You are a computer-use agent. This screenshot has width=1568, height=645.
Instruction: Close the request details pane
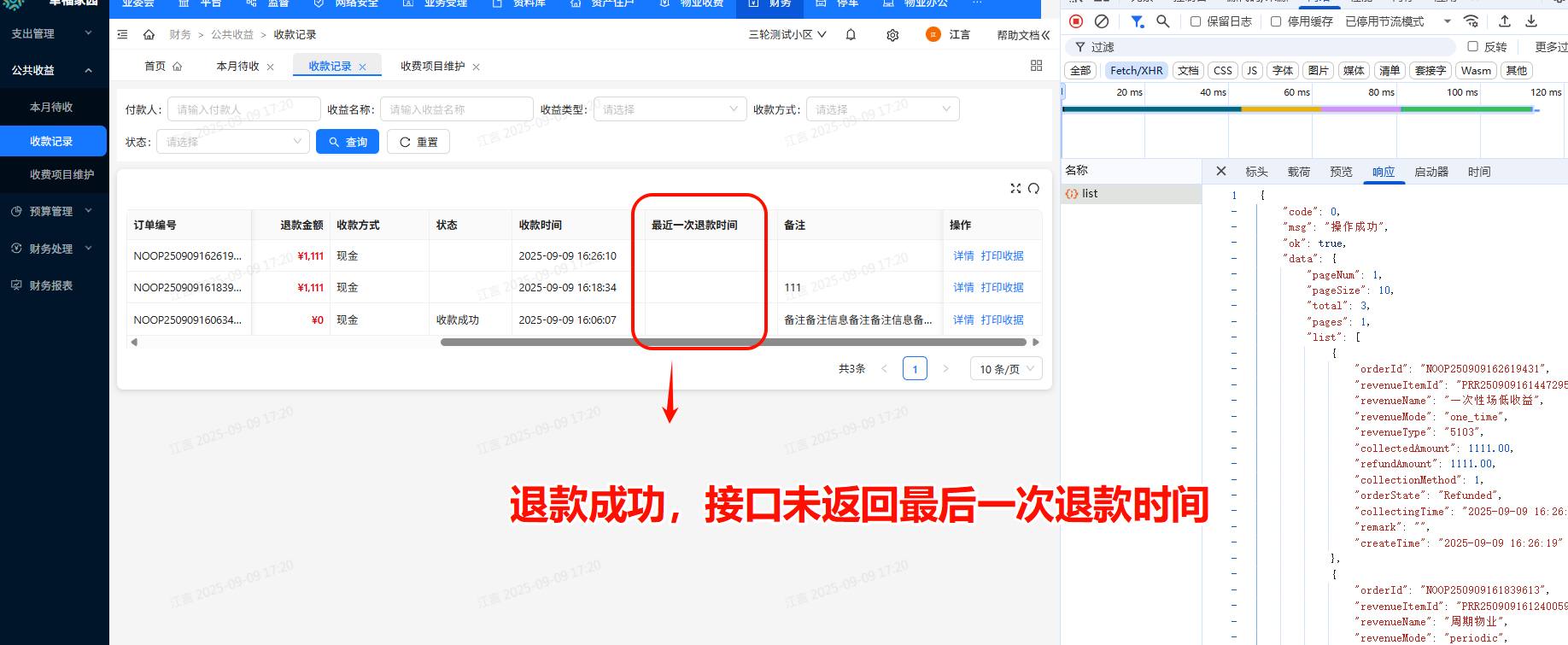tap(1221, 171)
